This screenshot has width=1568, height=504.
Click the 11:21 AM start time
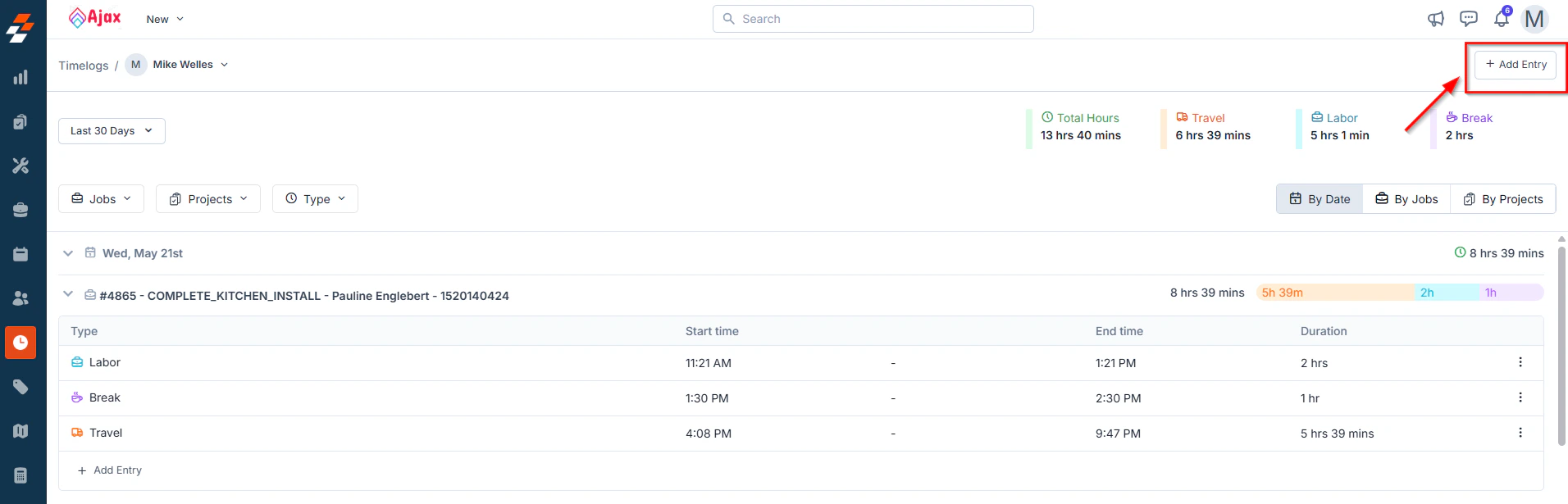pos(709,363)
